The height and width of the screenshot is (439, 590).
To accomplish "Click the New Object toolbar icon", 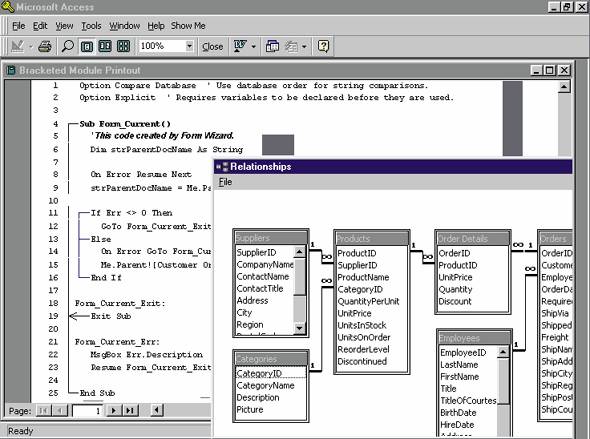I will pyautogui.click(x=291, y=46).
